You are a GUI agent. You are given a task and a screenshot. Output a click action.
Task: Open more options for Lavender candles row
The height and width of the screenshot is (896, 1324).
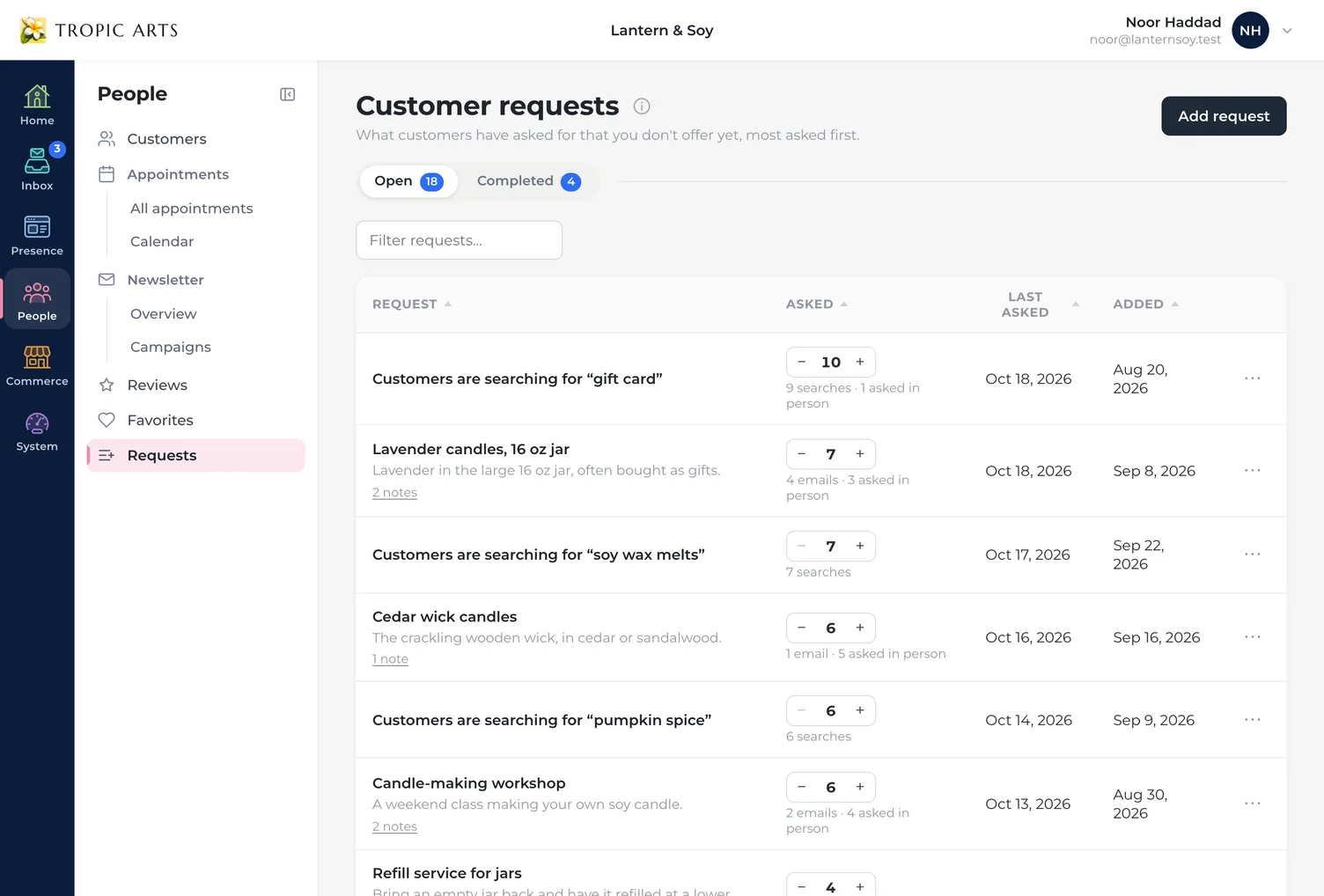tap(1252, 471)
